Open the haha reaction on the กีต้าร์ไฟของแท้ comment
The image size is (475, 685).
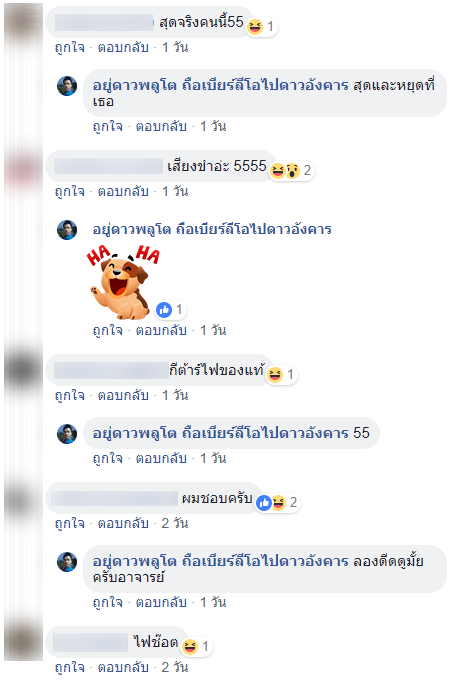[281, 374]
